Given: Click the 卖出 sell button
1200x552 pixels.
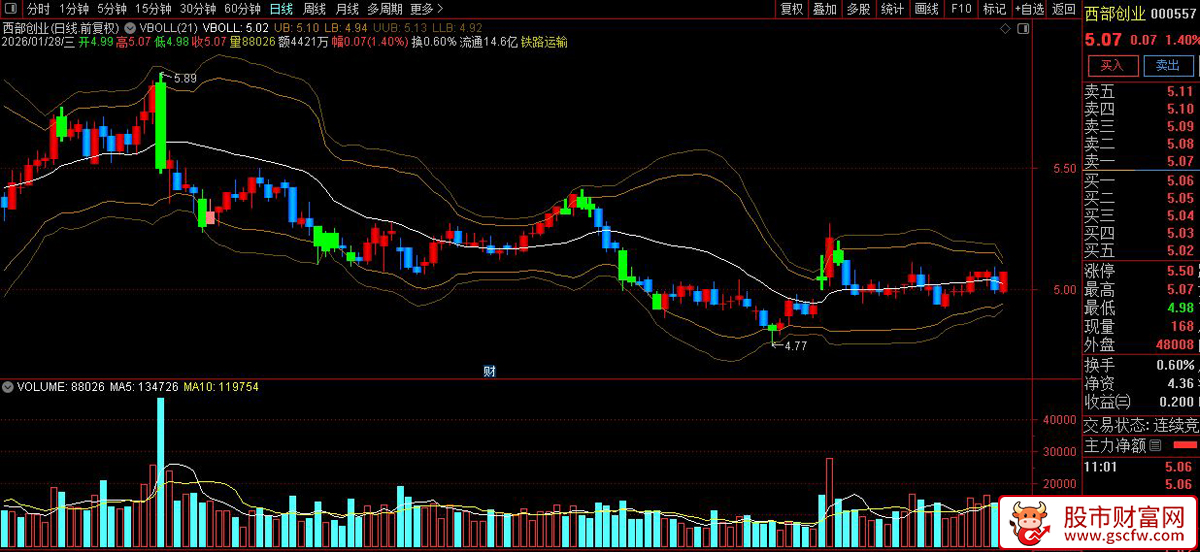Looking at the screenshot, I should (1167, 65).
